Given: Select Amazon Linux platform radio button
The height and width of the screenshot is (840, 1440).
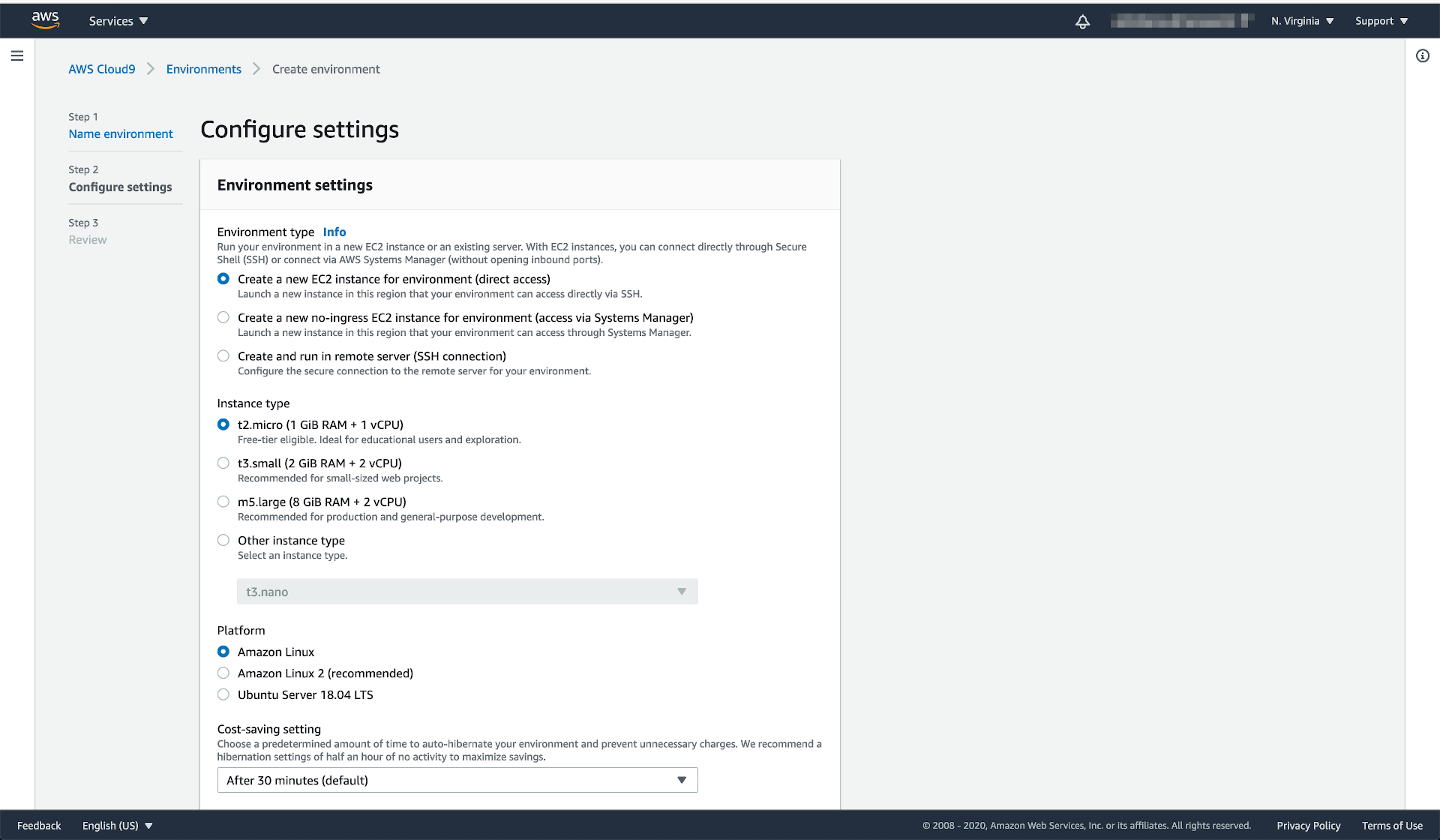Looking at the screenshot, I should coord(223,651).
